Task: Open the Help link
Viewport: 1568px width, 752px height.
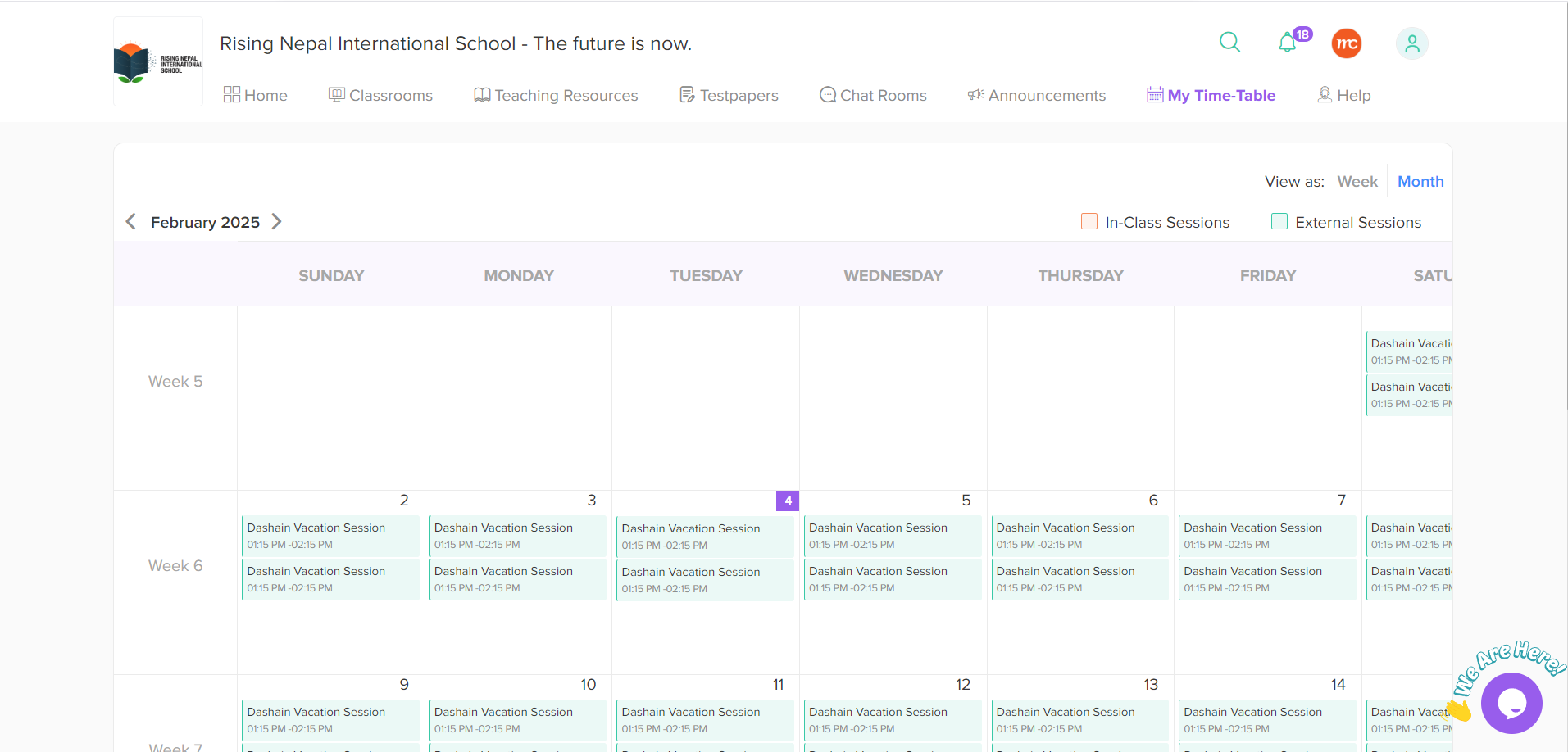Action: coord(1344,96)
